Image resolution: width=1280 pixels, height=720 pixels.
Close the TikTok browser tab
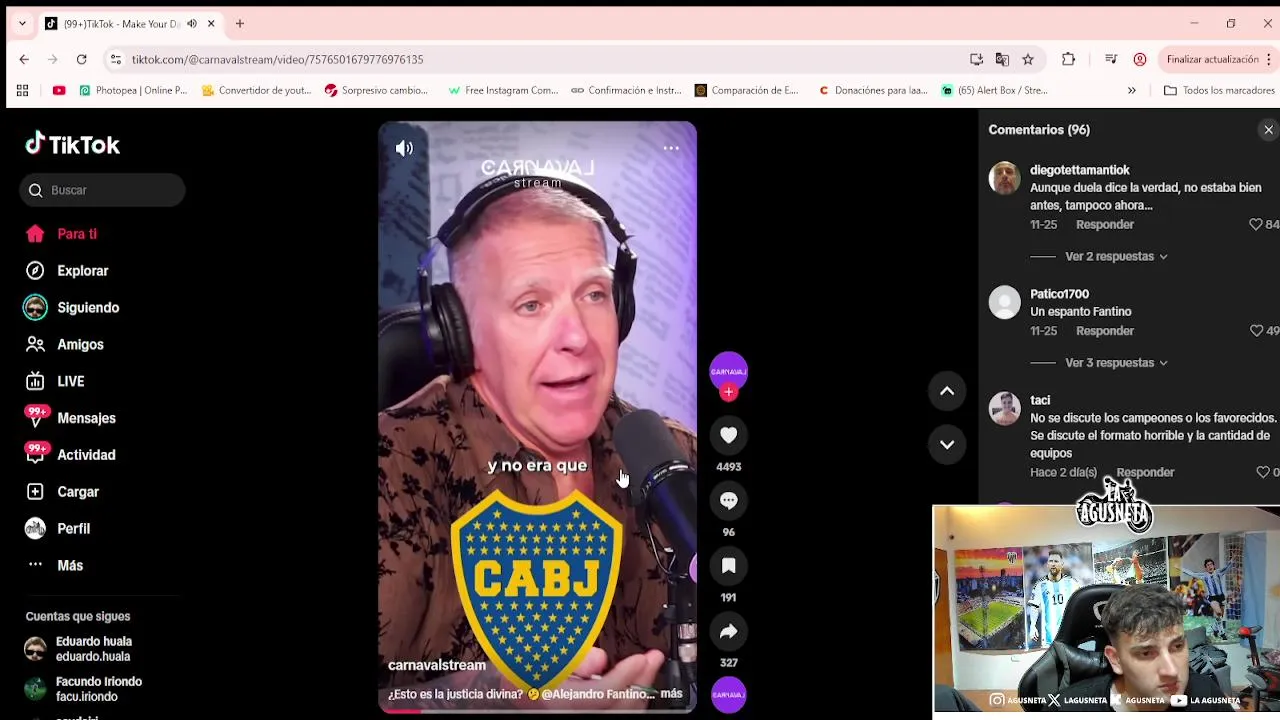211,24
